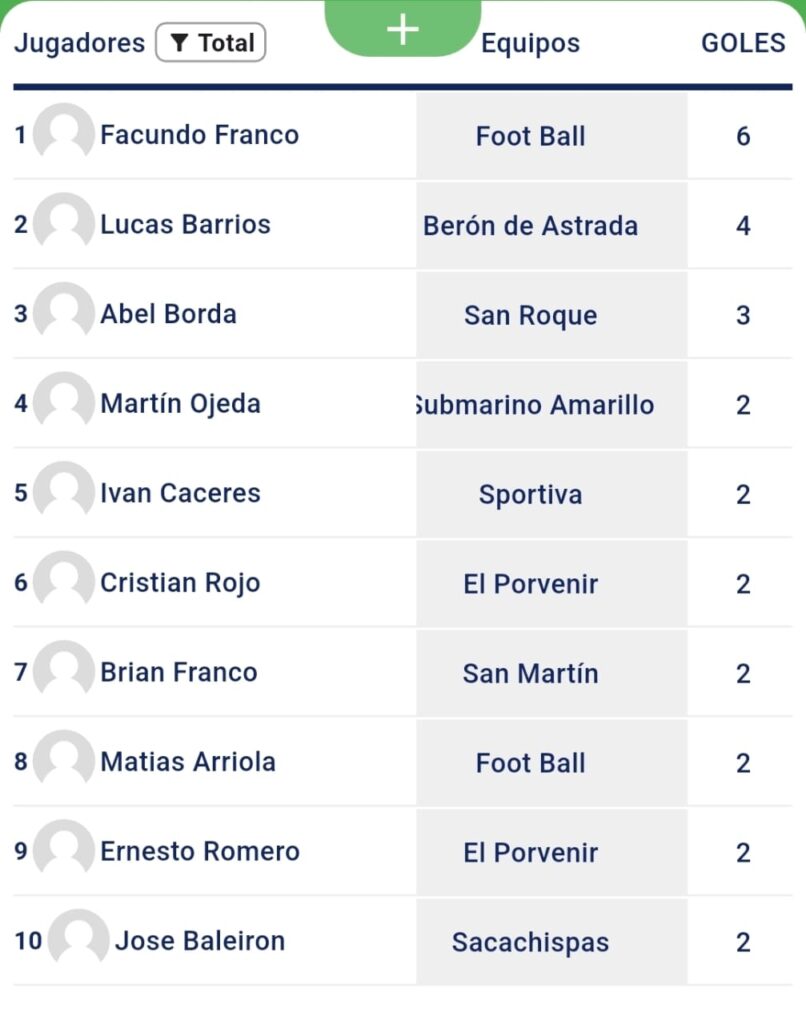Screen dimensions: 806x1024
Task: Select the Matias Arriola player row
Action: [402, 762]
